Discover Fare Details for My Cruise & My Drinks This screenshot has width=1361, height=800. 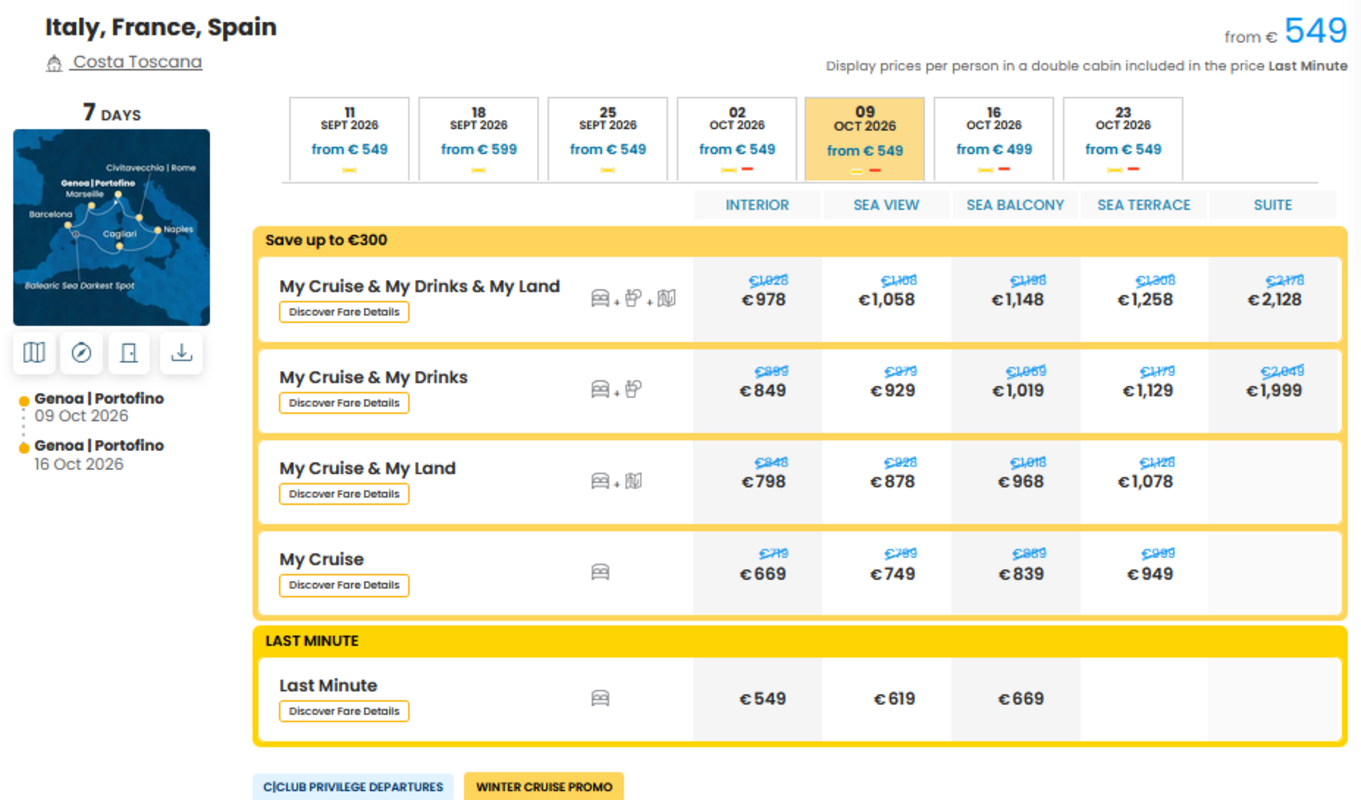tap(344, 403)
